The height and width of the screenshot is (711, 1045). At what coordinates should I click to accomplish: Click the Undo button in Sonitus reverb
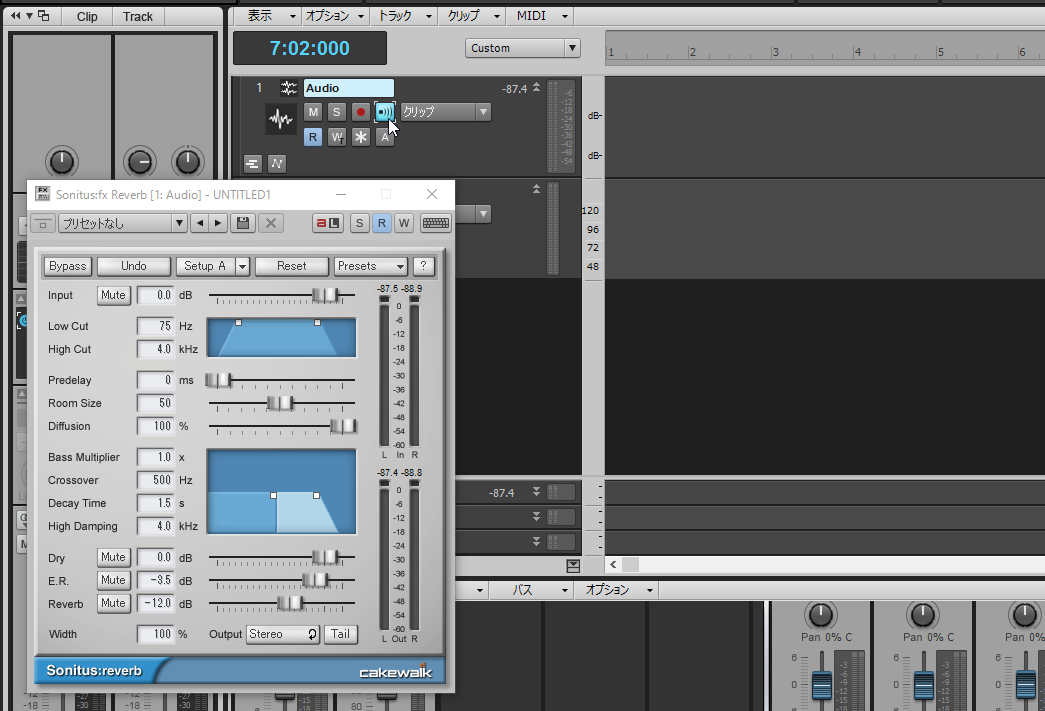[133, 267]
